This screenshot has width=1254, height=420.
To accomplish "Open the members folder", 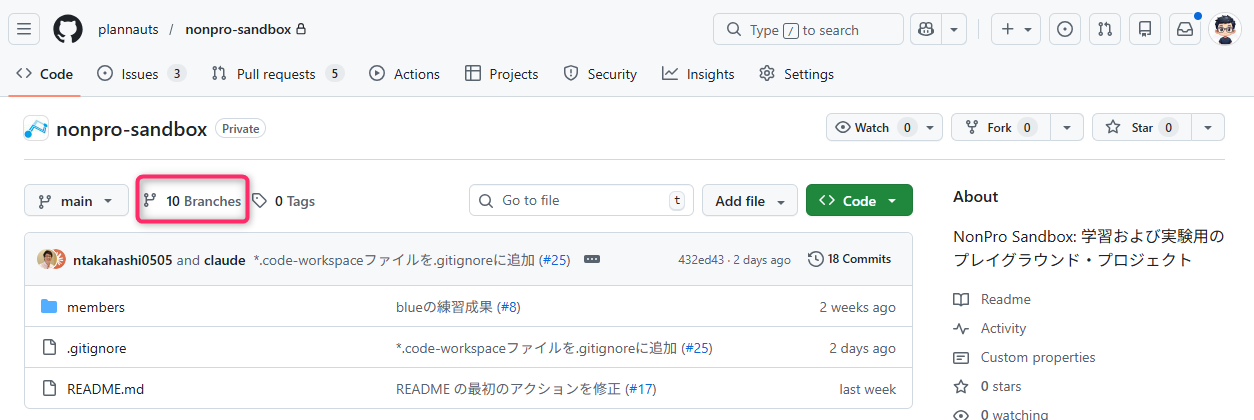I will coord(96,307).
